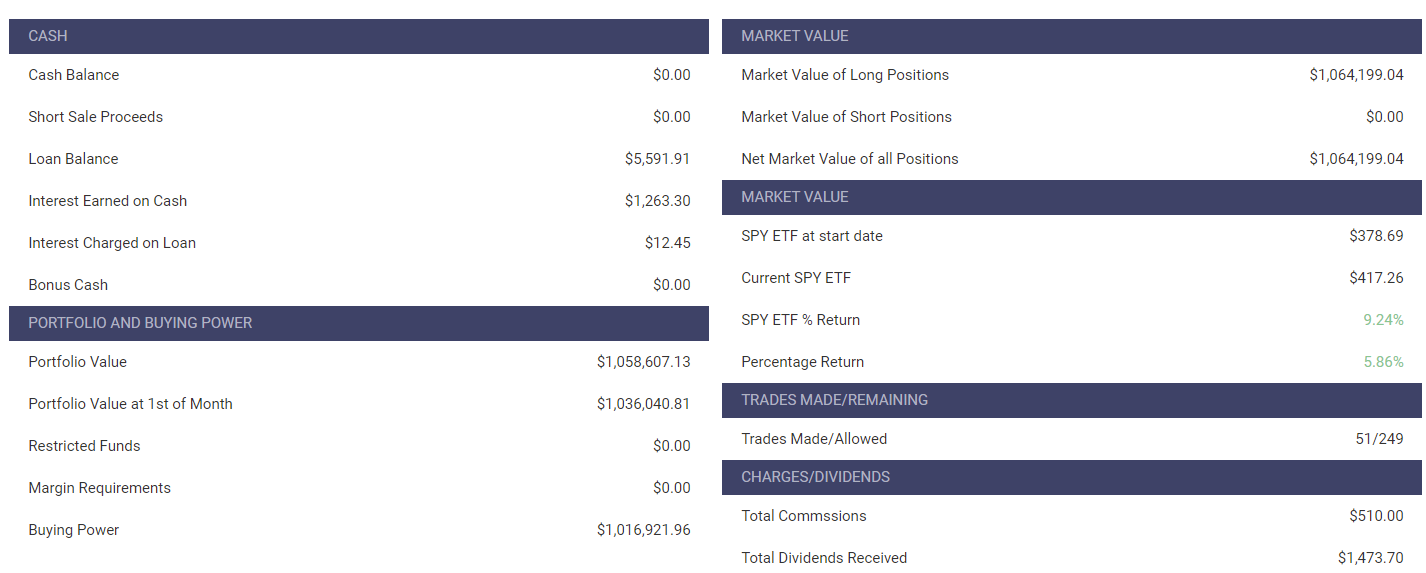Click the Buying Power value $1,016,921.96

(x=643, y=530)
